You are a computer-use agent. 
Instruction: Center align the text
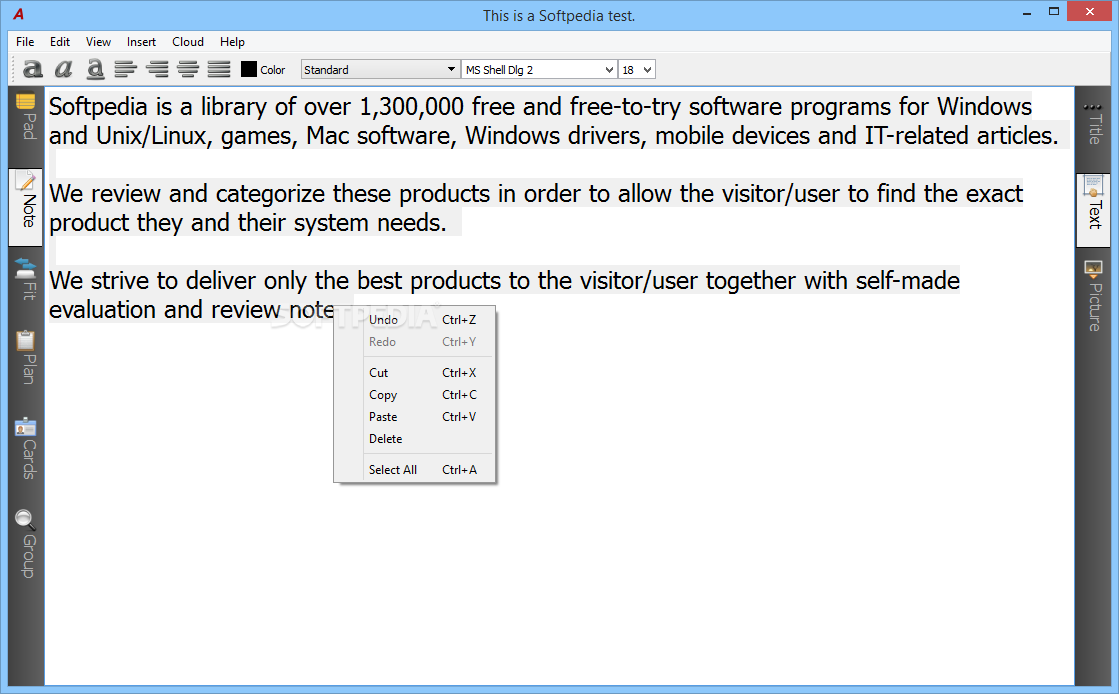coord(188,69)
